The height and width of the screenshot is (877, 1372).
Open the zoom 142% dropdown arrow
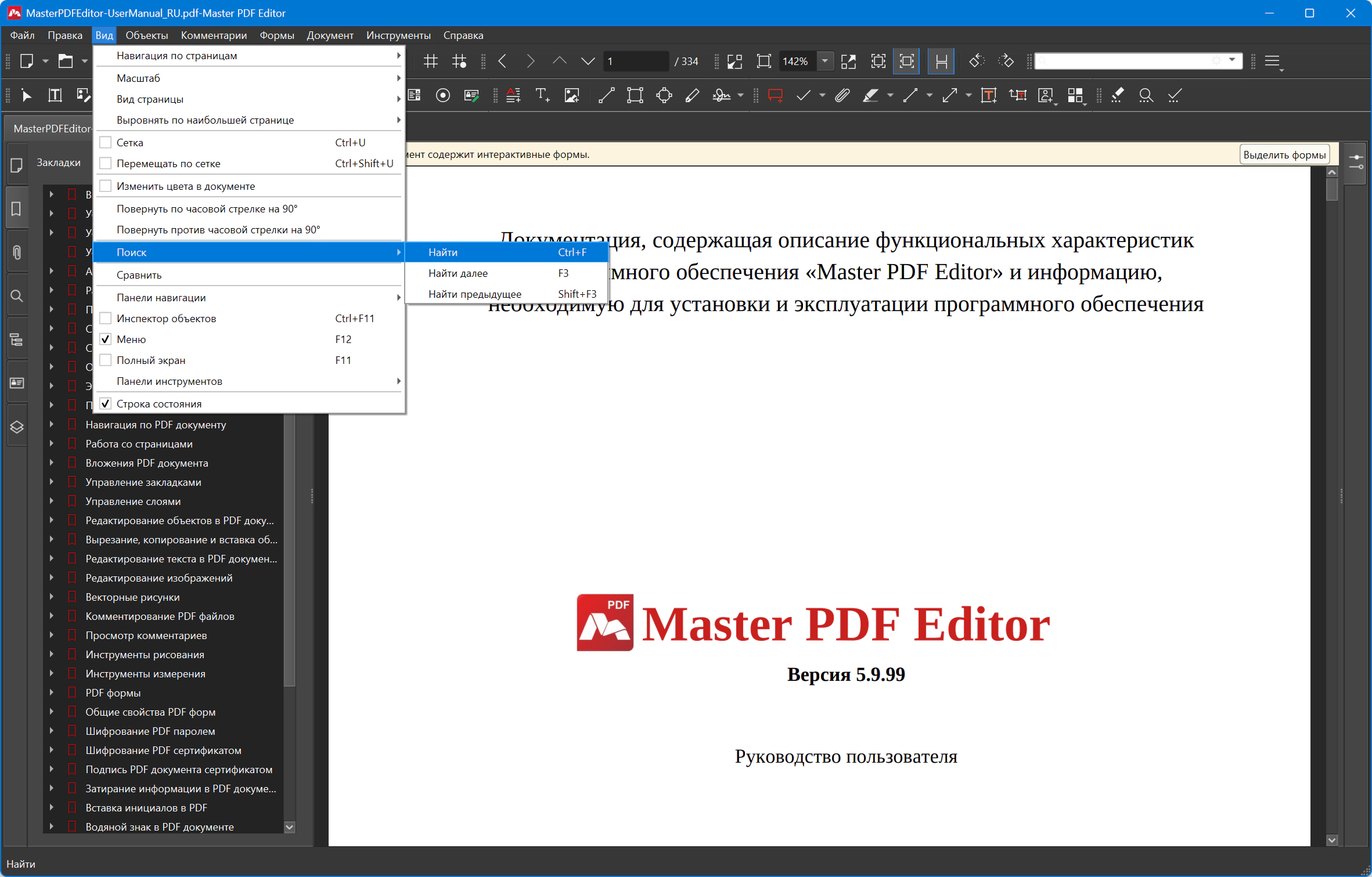click(x=824, y=61)
